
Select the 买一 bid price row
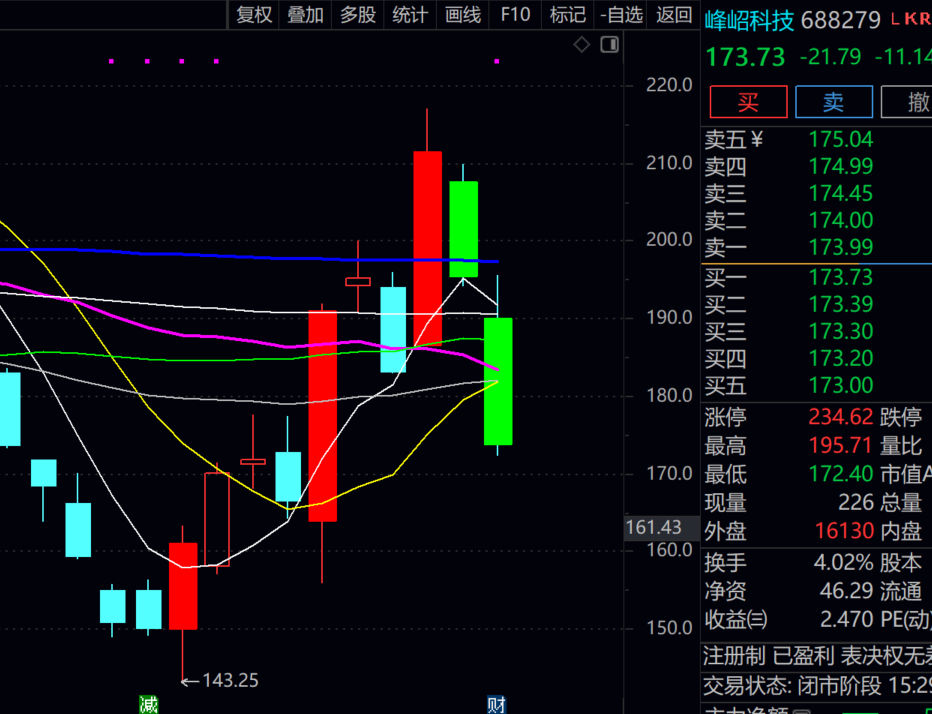click(817, 278)
